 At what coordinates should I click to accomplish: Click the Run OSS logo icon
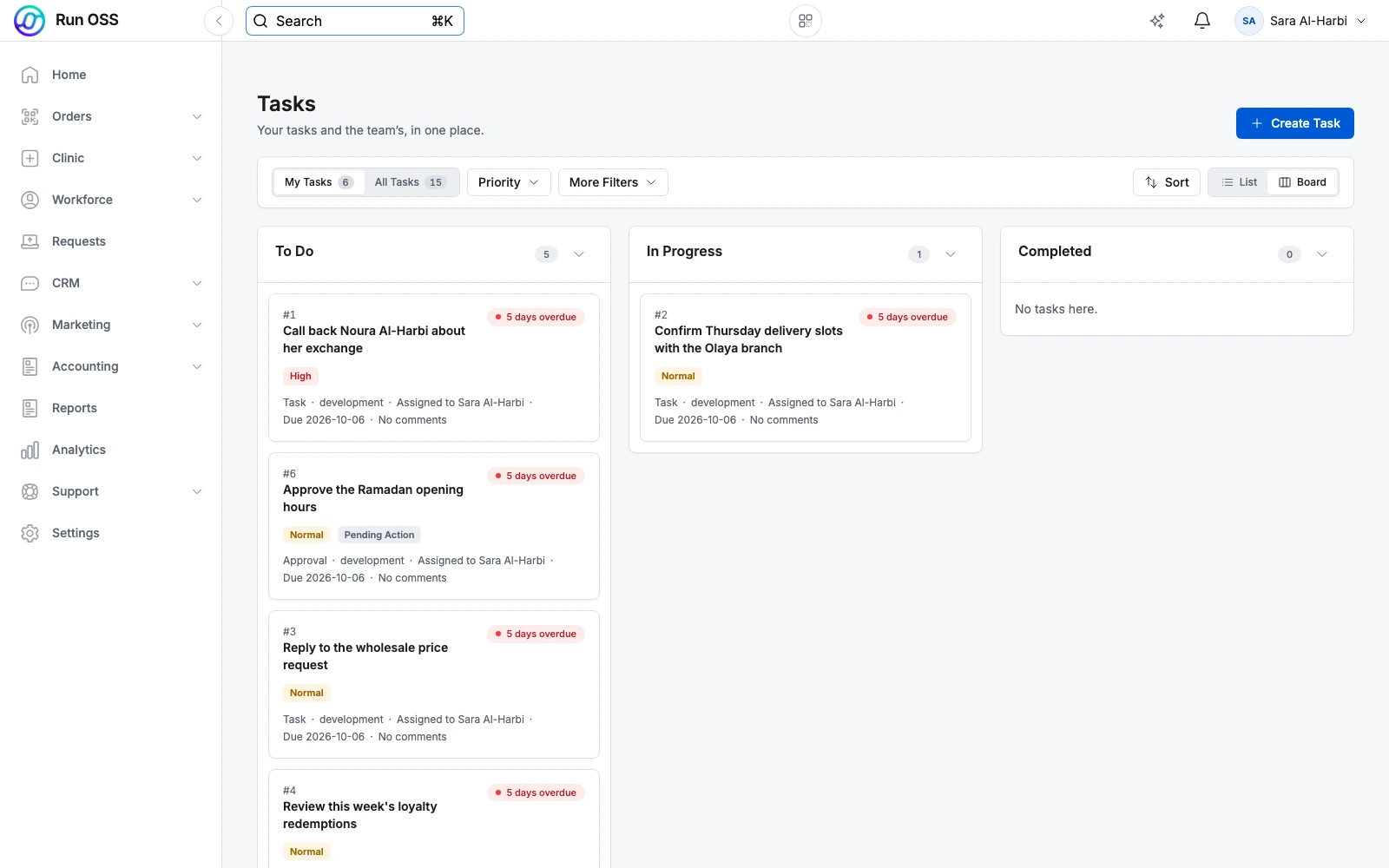(30, 21)
